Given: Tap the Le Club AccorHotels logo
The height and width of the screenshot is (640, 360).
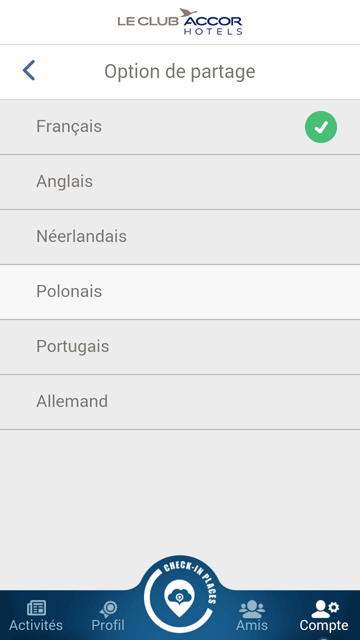Looking at the screenshot, I should pos(180,22).
